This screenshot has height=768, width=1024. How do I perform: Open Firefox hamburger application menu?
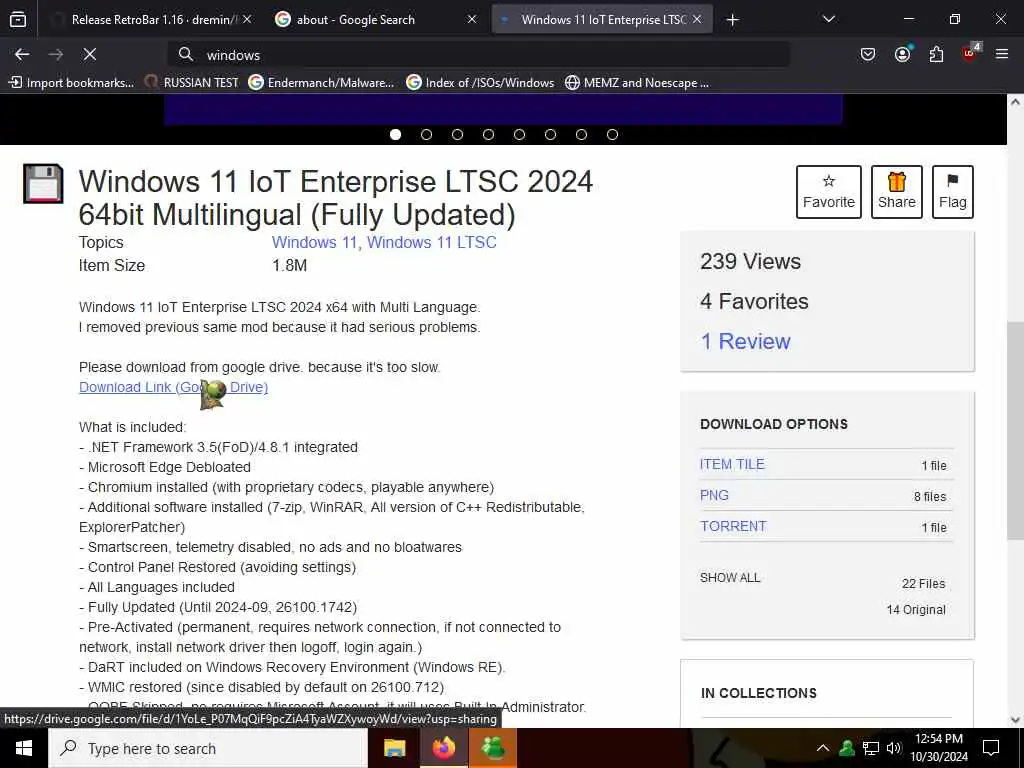pos(1002,55)
